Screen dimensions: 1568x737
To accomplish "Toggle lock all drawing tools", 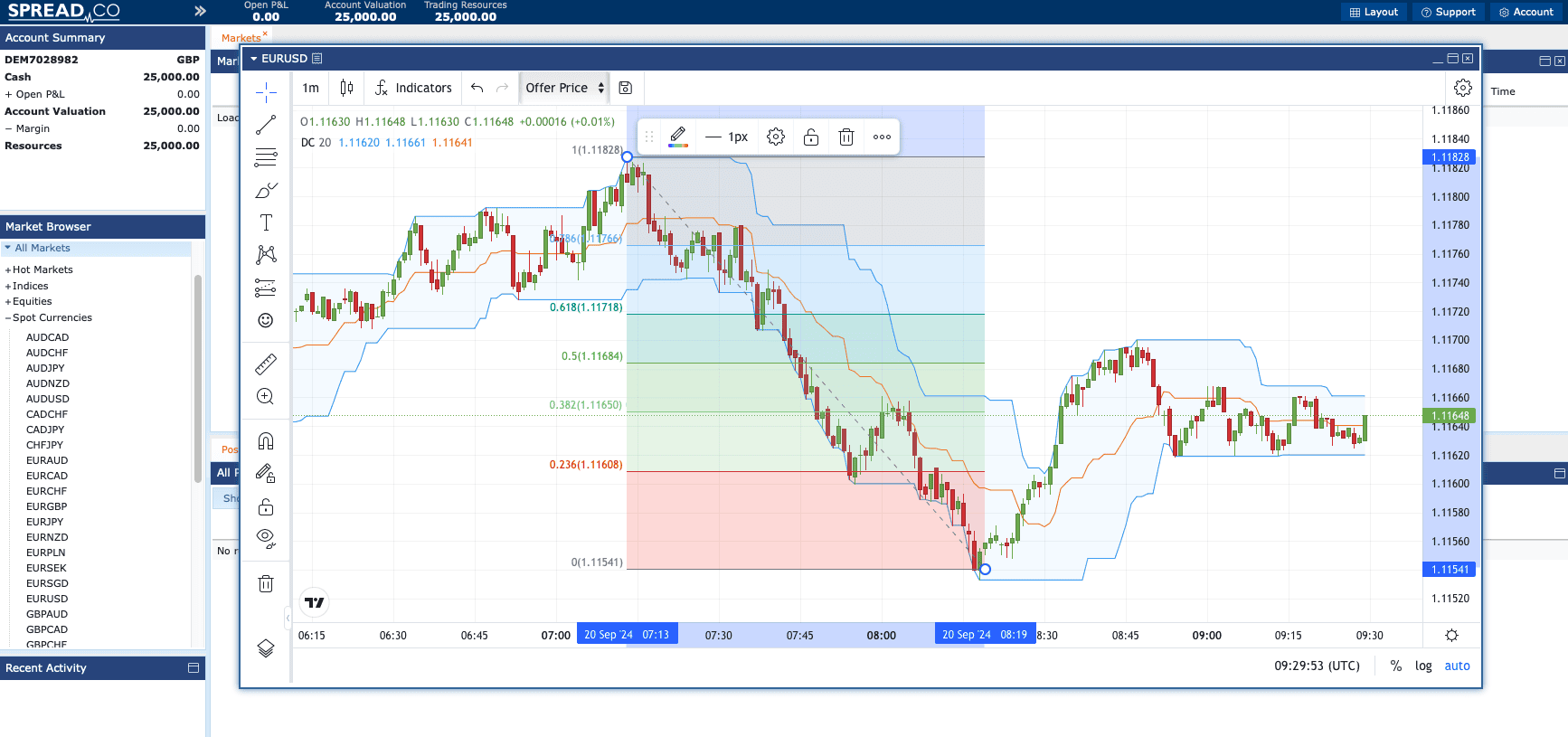I will coord(266,506).
